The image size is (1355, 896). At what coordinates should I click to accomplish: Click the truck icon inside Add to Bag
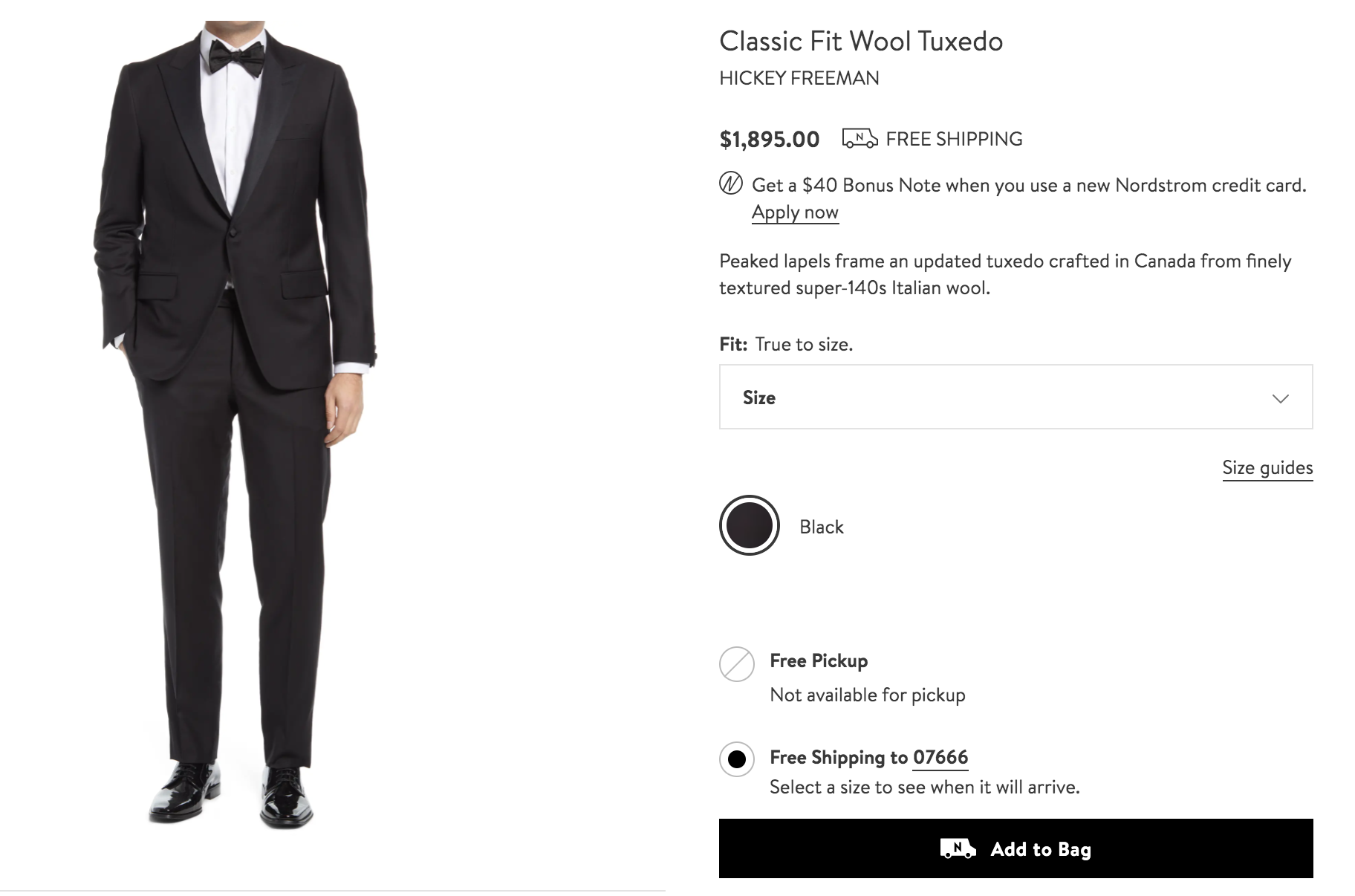point(958,850)
